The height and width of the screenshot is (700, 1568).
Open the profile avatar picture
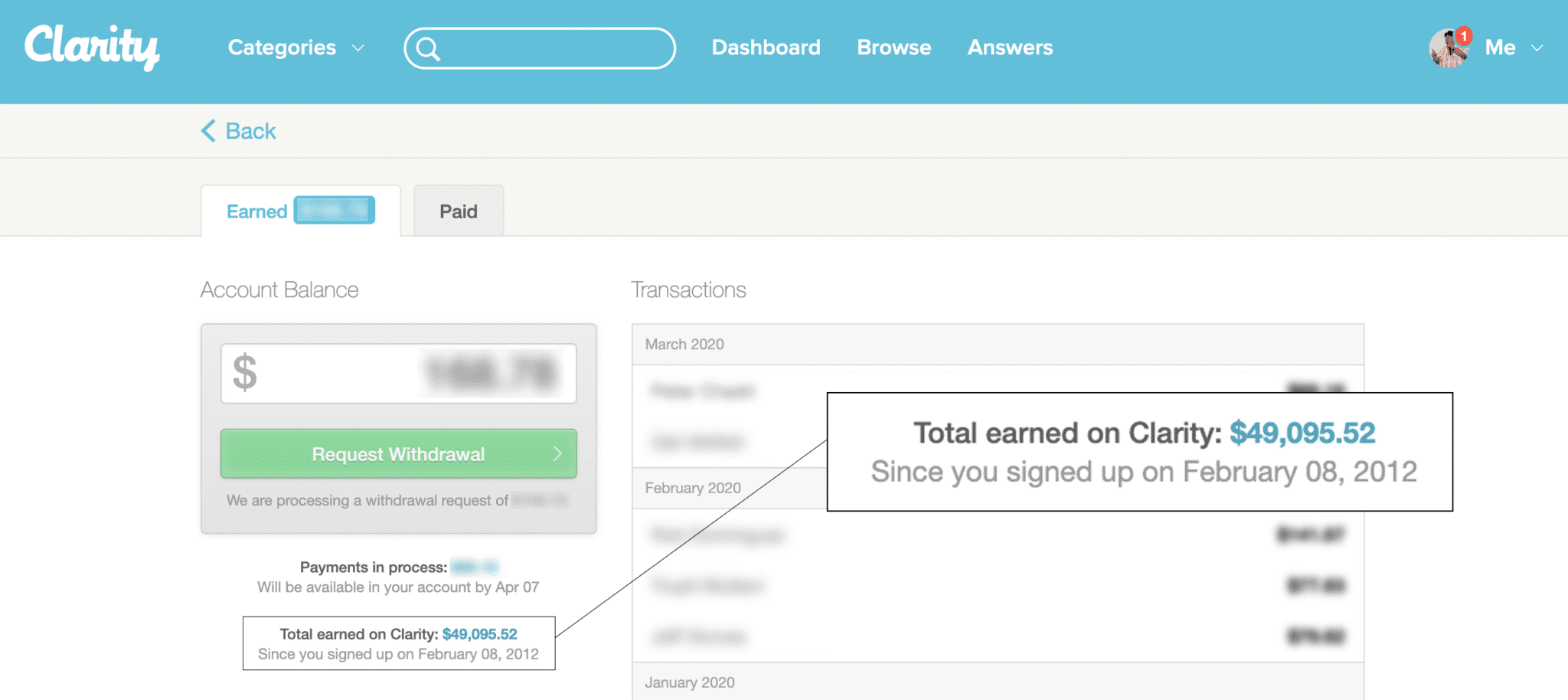point(1448,49)
